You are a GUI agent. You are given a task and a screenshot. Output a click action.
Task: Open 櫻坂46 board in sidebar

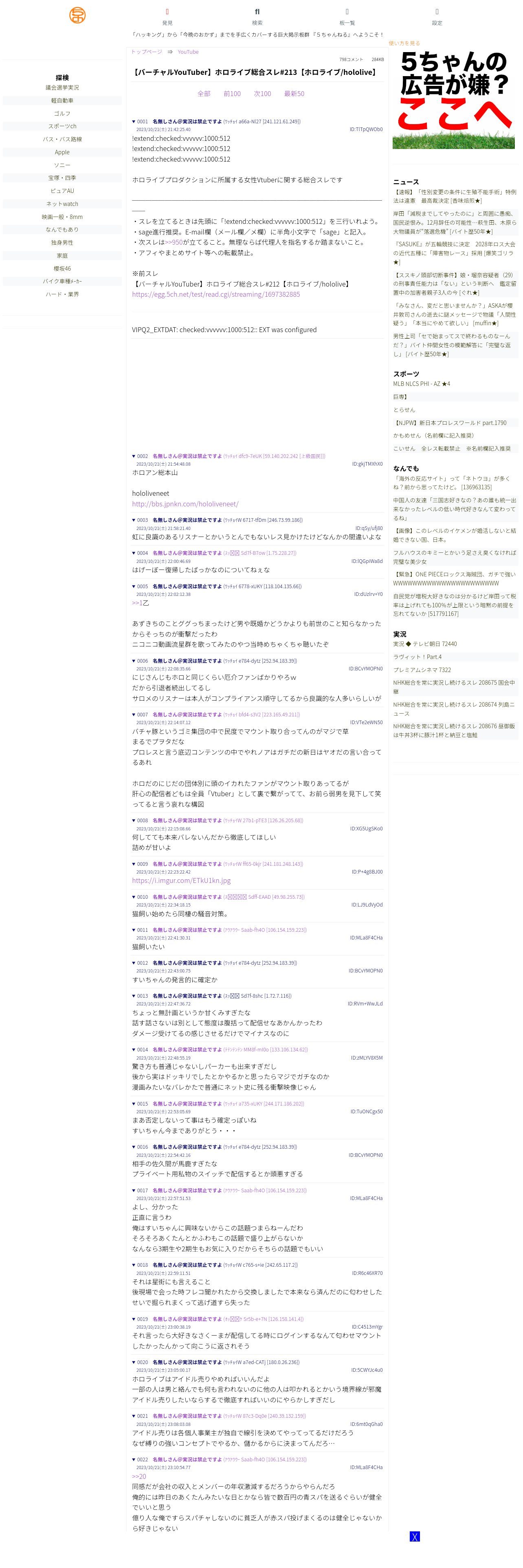pyautogui.click(x=62, y=268)
